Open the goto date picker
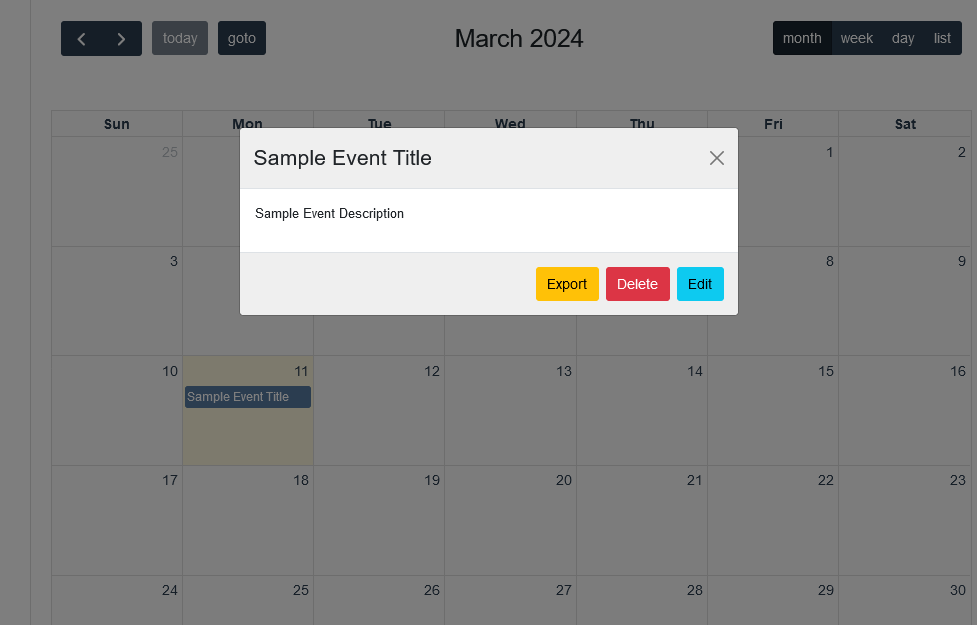 tap(242, 39)
